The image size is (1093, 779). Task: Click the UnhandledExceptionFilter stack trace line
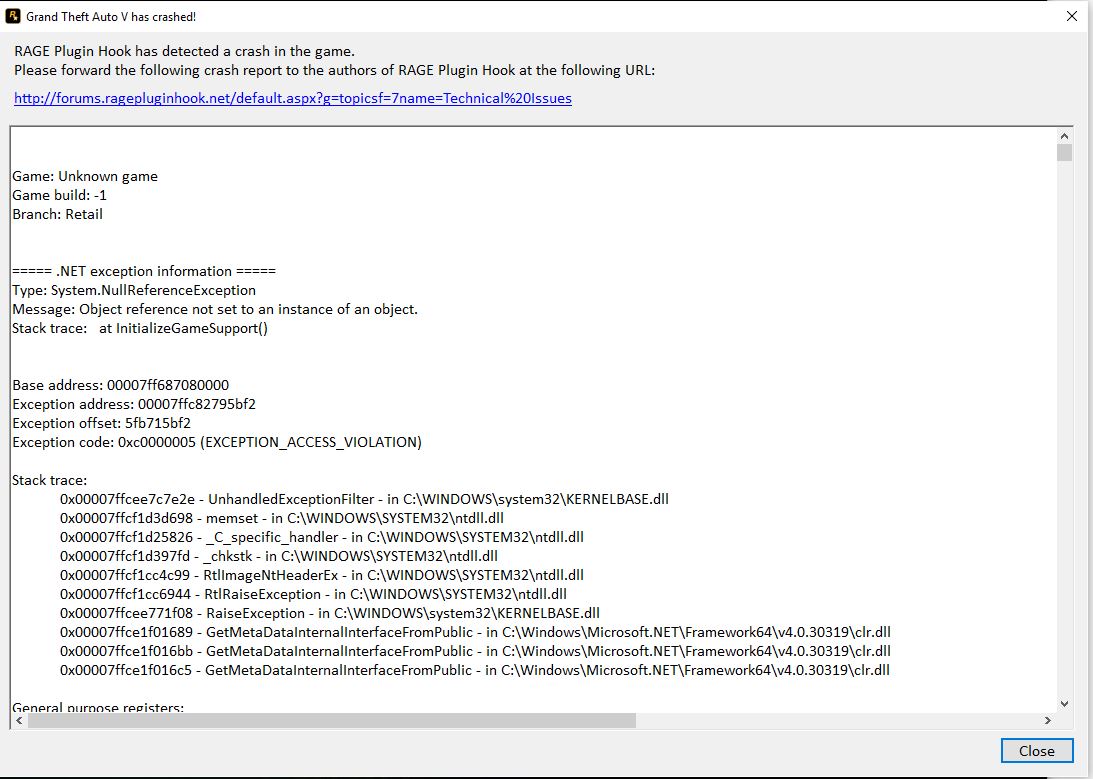(x=364, y=499)
